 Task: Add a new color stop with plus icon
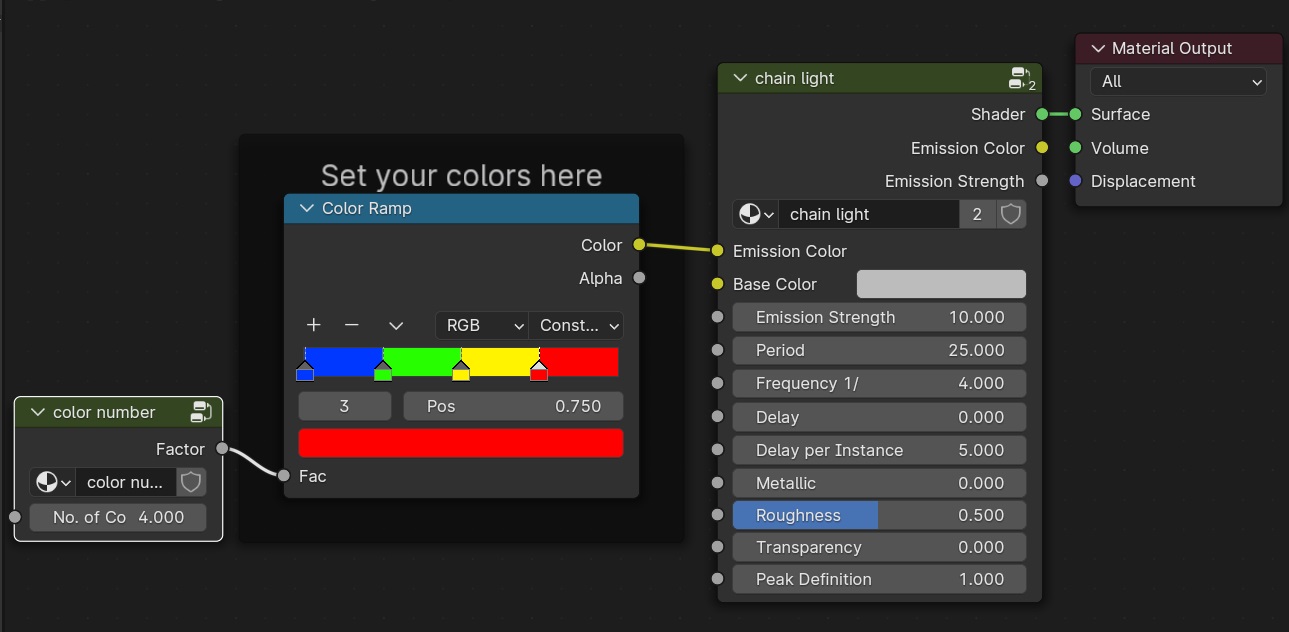[313, 325]
